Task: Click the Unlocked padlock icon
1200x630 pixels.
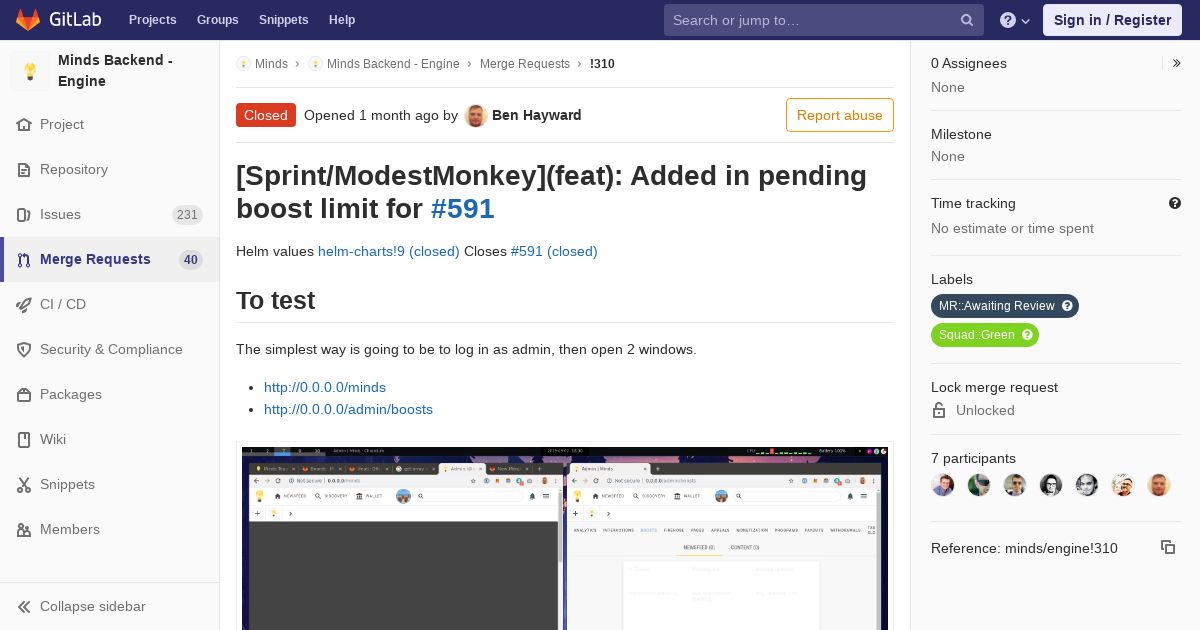Action: [x=939, y=410]
